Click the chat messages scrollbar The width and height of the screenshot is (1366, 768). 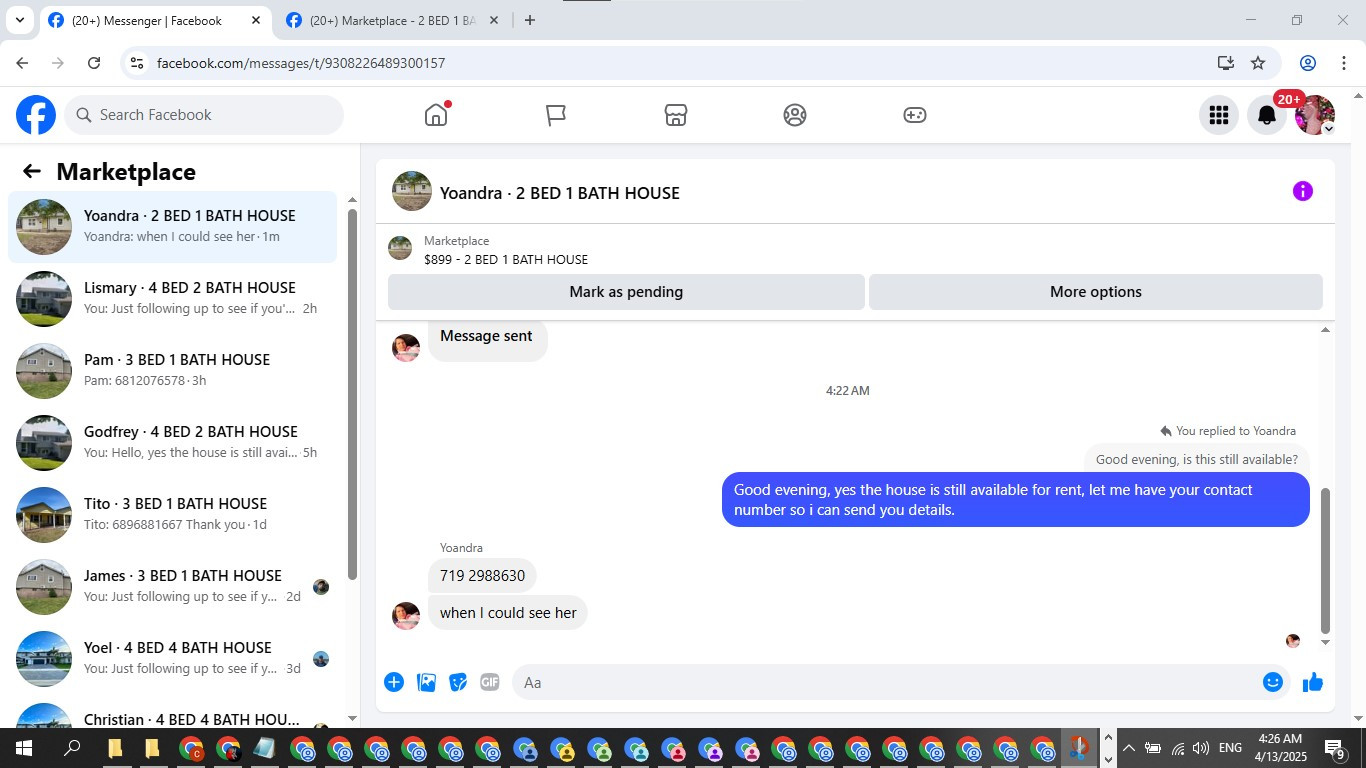[1326, 561]
